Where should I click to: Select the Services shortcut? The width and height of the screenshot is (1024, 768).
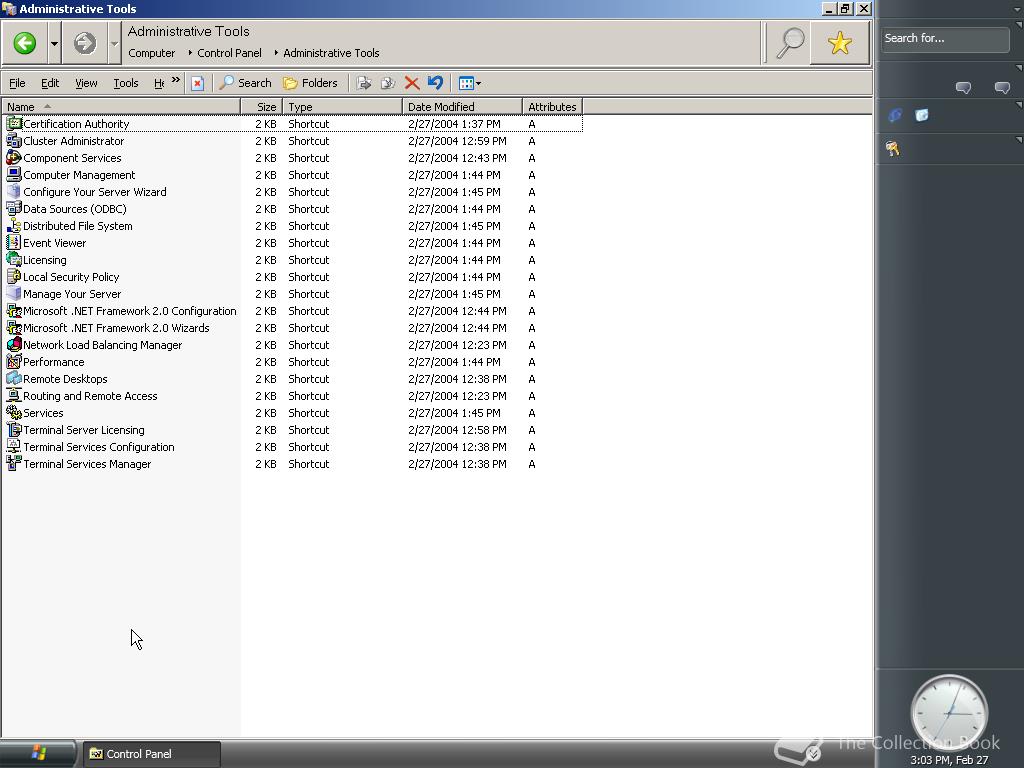pyautogui.click(x=43, y=413)
